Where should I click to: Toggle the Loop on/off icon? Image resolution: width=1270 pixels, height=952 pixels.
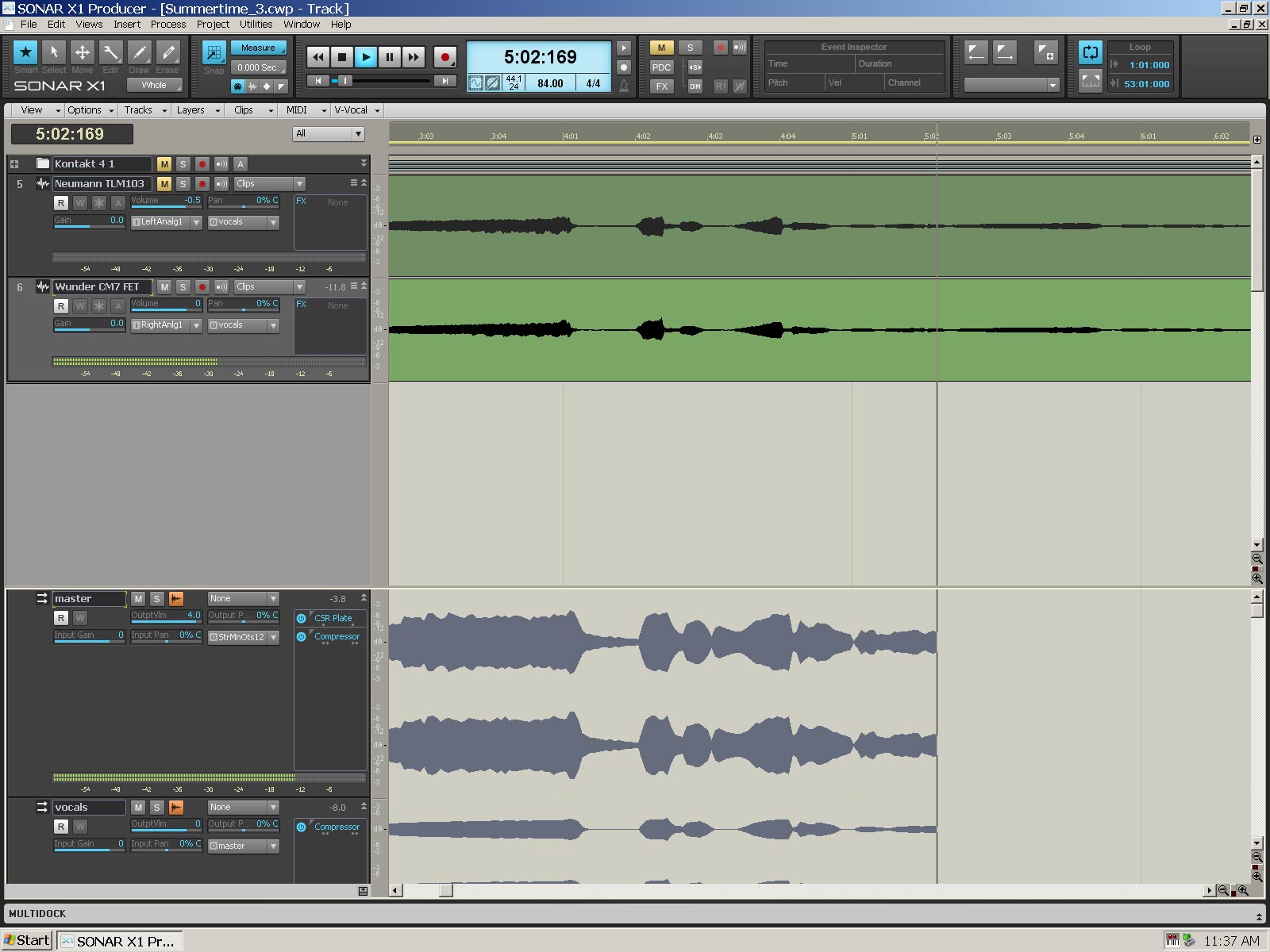click(x=1091, y=53)
